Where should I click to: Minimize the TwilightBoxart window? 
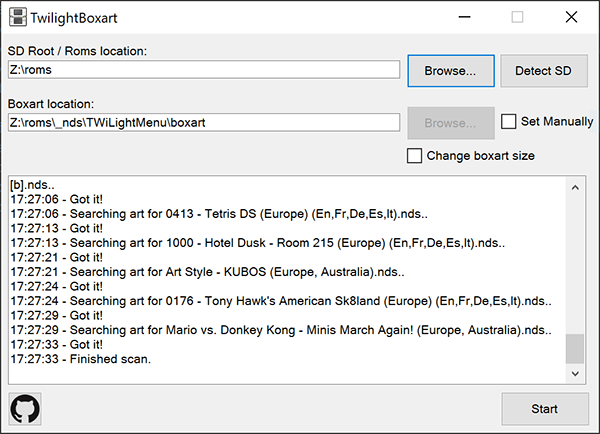pyautogui.click(x=464, y=17)
